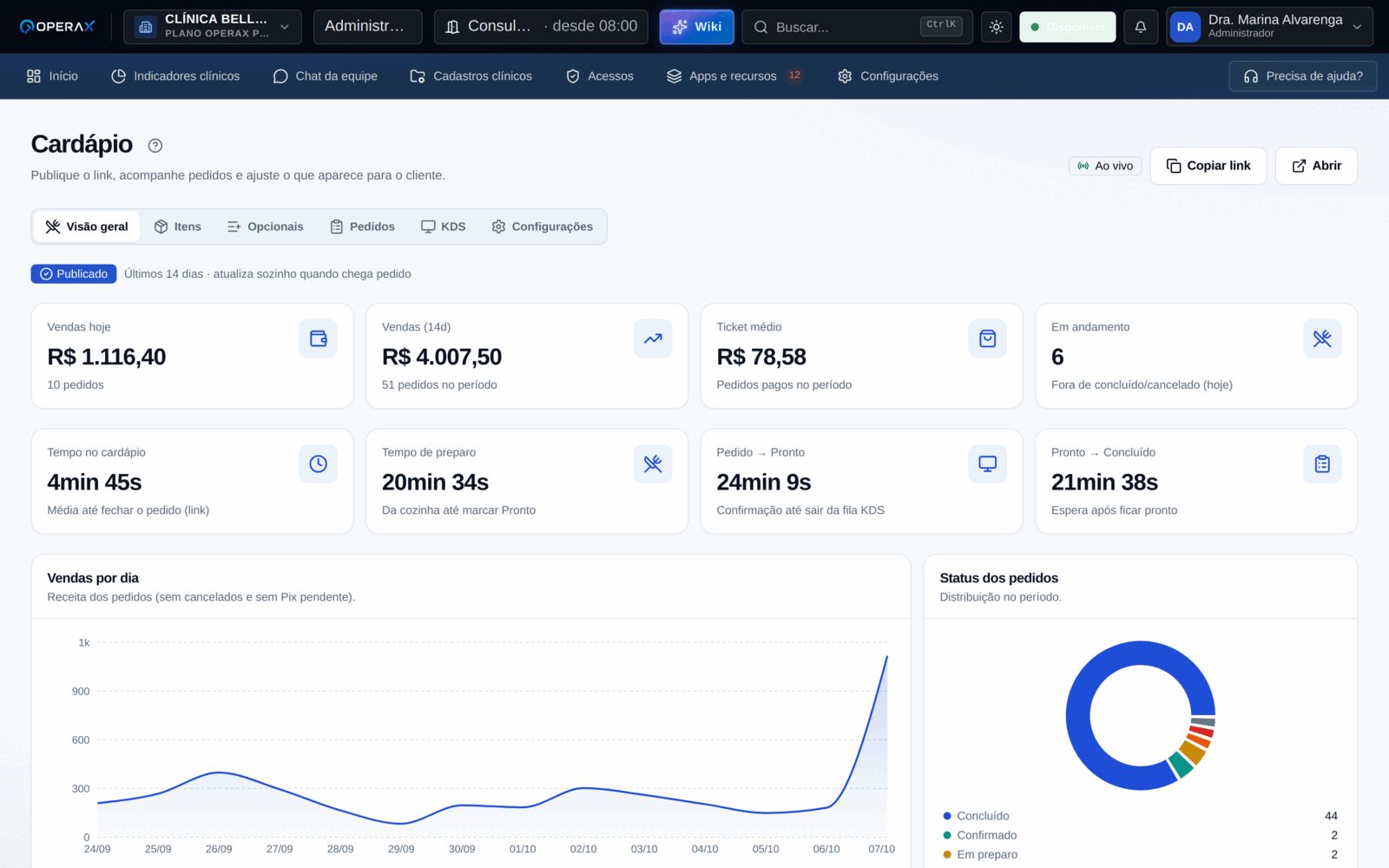This screenshot has height=868, width=1389.
Task: Open Apps e recursos menu
Action: [734, 76]
